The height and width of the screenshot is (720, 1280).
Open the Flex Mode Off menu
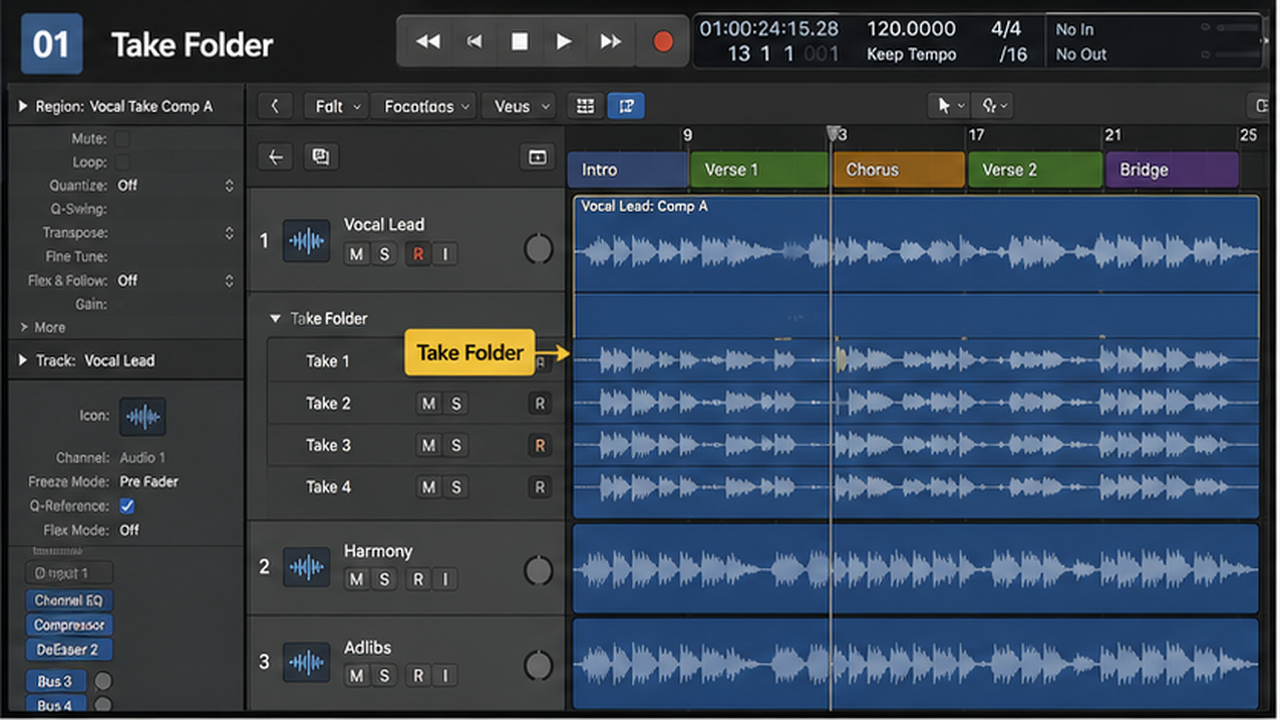[130, 530]
